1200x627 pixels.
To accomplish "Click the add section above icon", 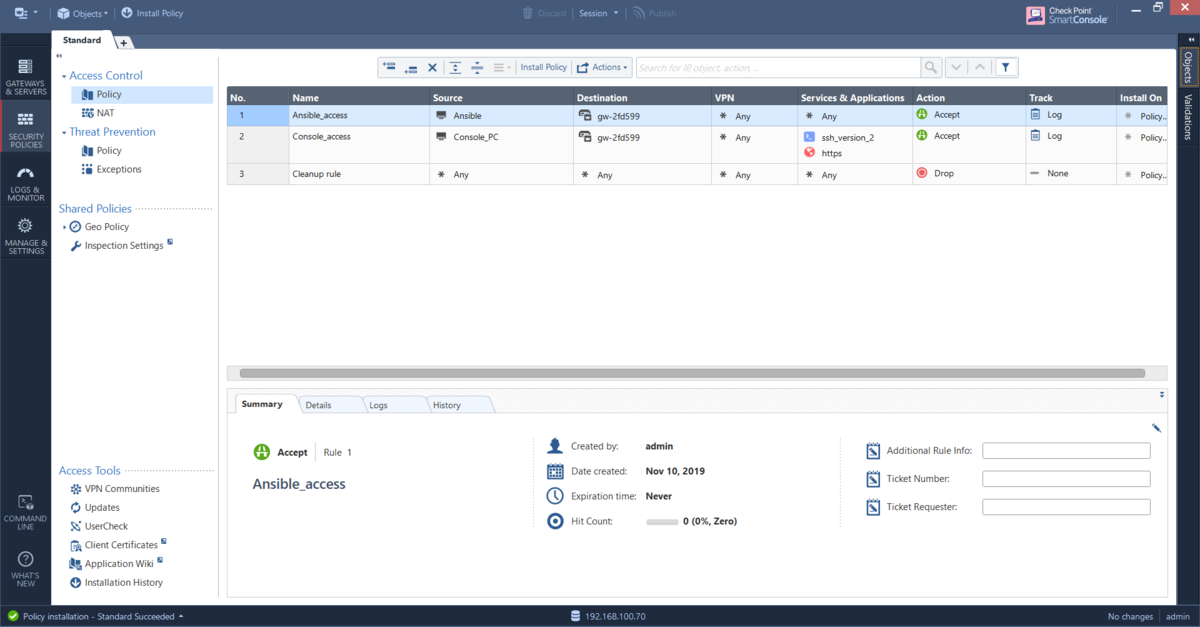I will click(455, 67).
